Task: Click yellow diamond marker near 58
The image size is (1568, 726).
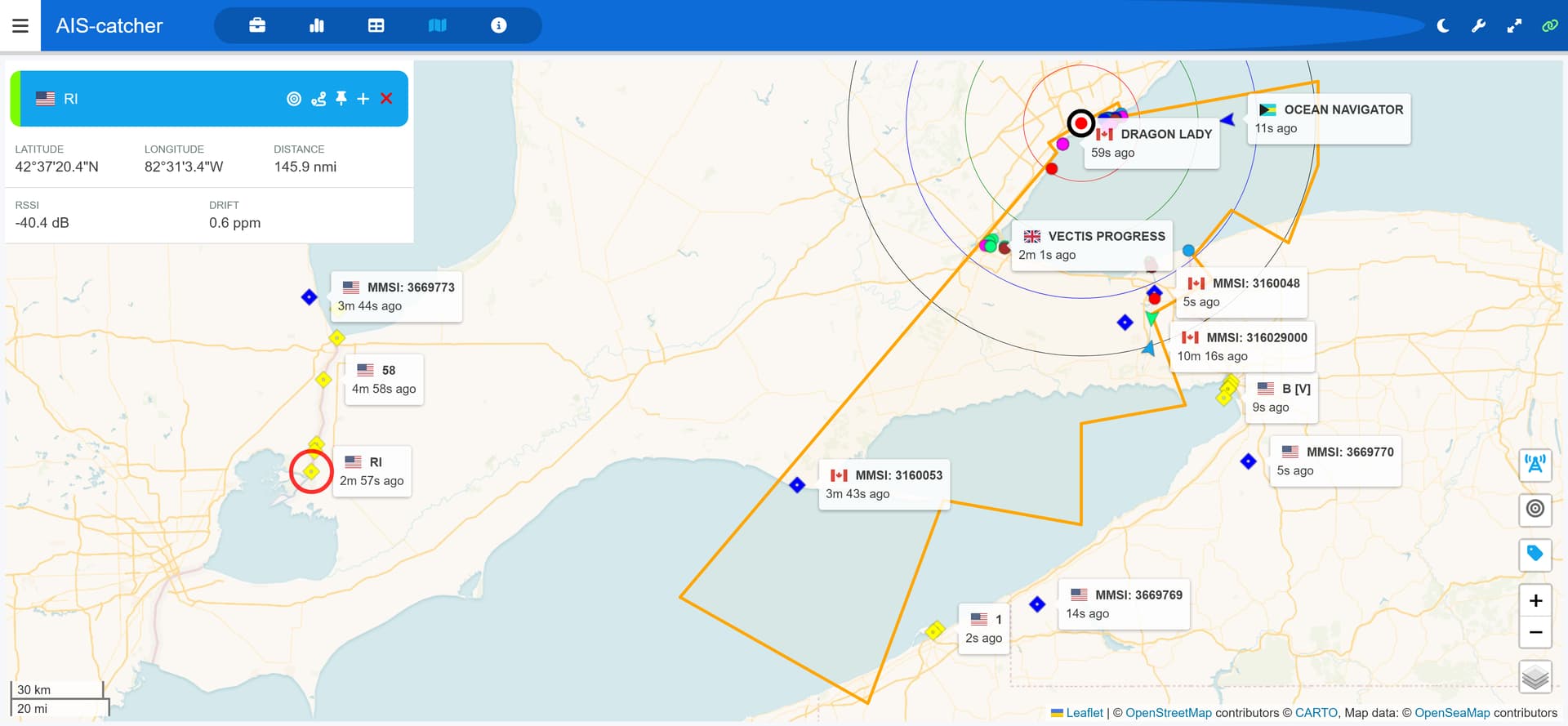Action: coord(323,380)
